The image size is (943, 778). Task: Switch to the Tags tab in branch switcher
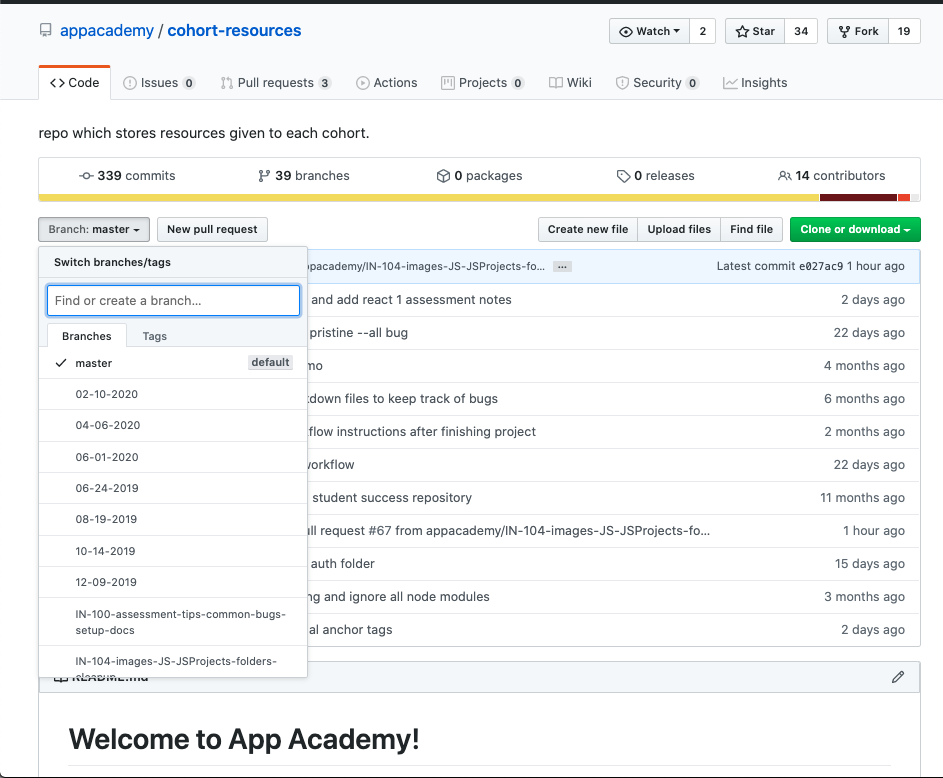[x=155, y=336]
